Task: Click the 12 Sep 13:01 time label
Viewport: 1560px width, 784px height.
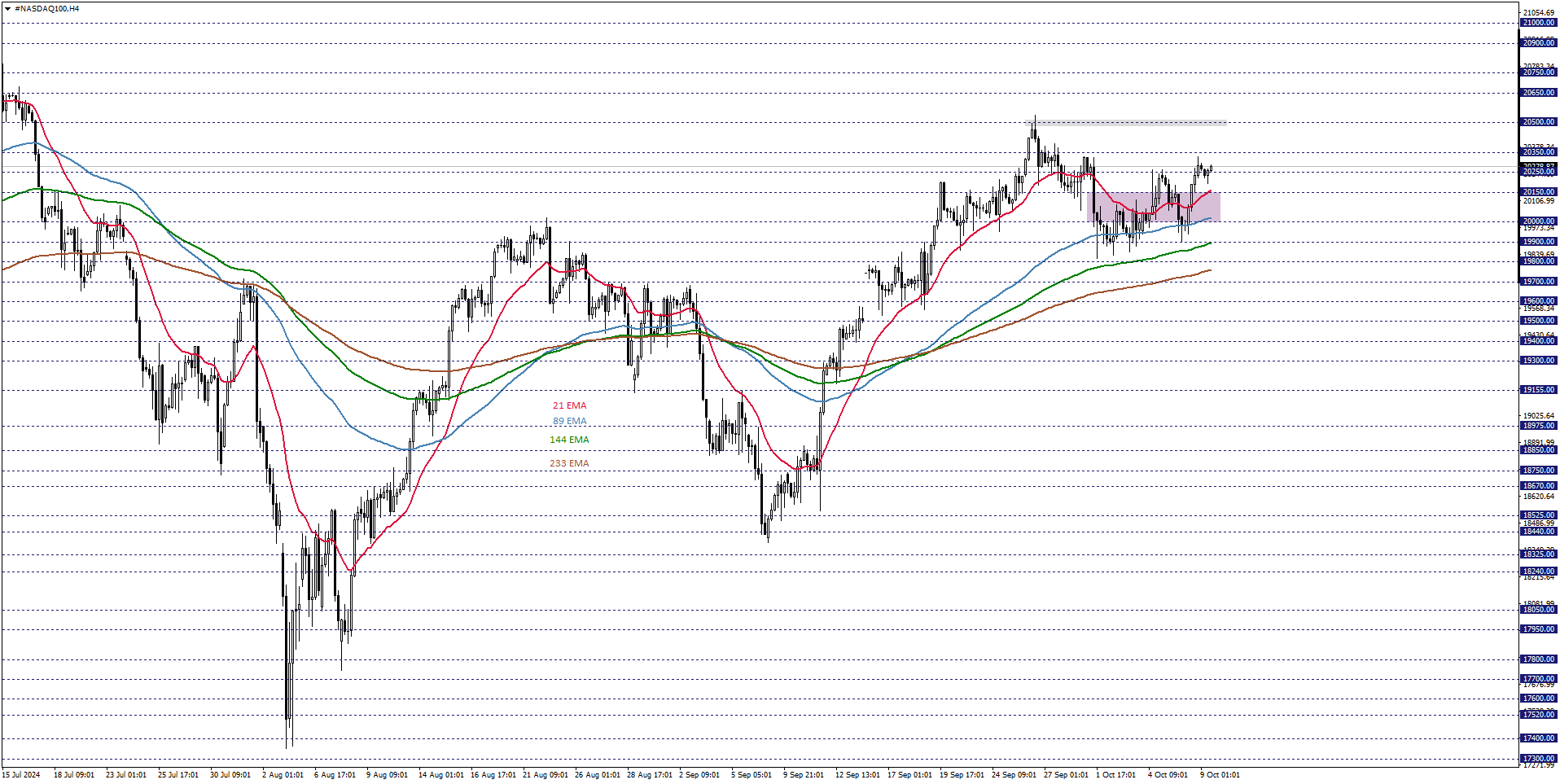Action: coord(858,775)
